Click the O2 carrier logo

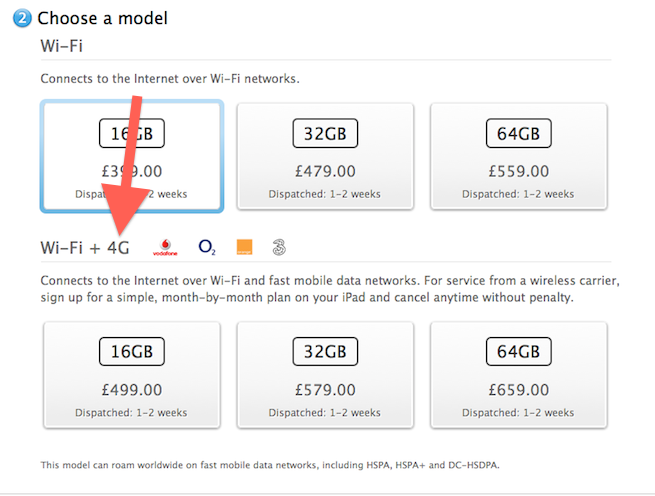click(x=207, y=247)
